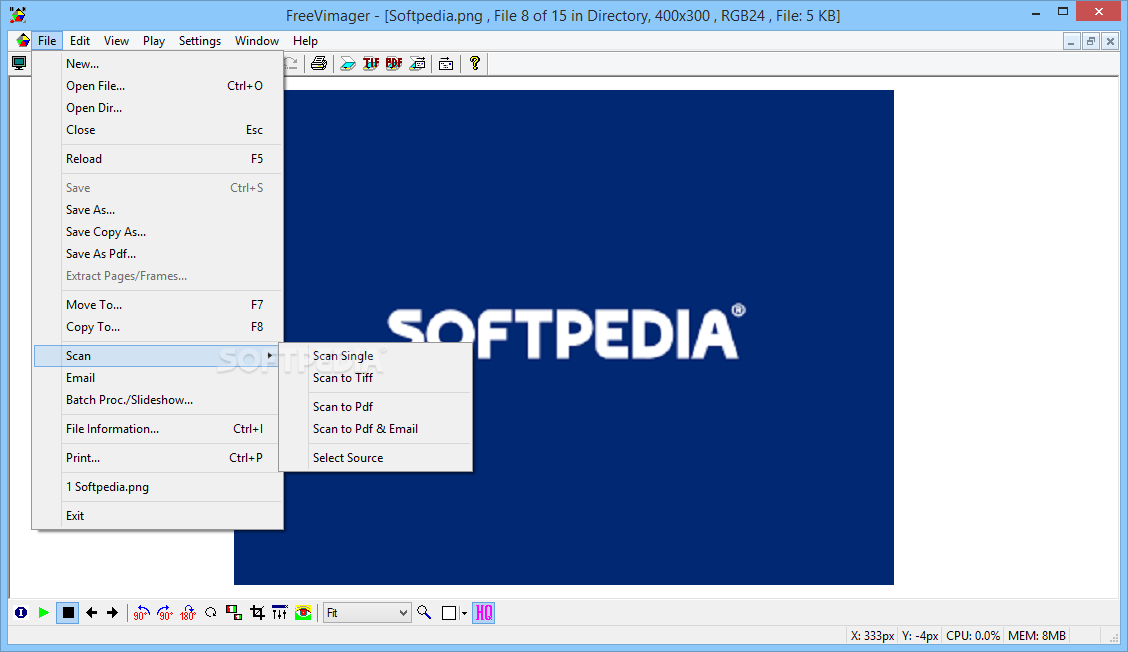Viewport: 1128px width, 652px height.
Task: Select the Crop tool
Action: 257,612
